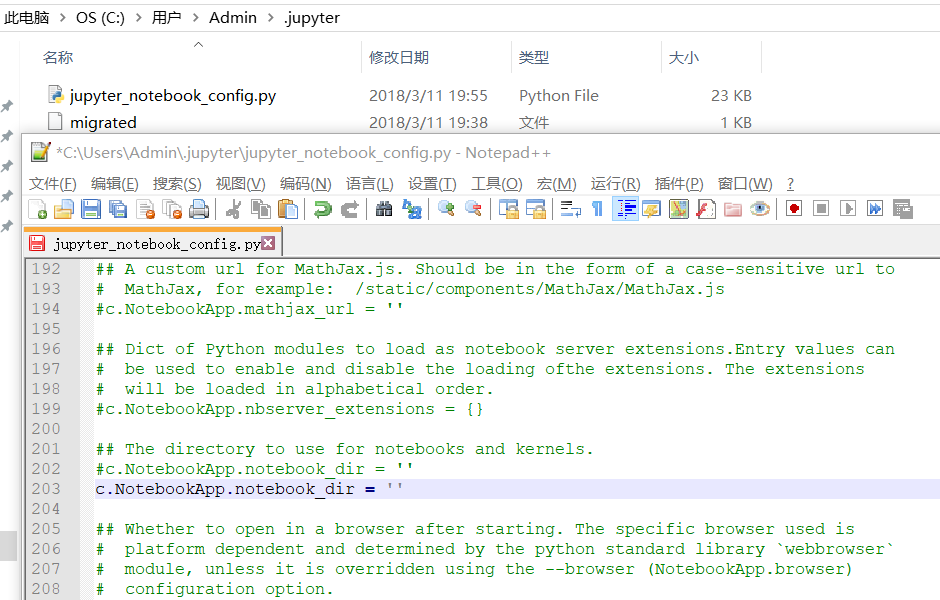
Task: Open the Replace dialog icon
Action: [411, 209]
